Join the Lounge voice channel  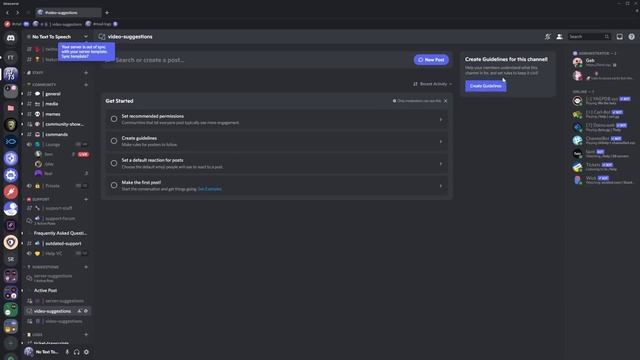(57, 144)
